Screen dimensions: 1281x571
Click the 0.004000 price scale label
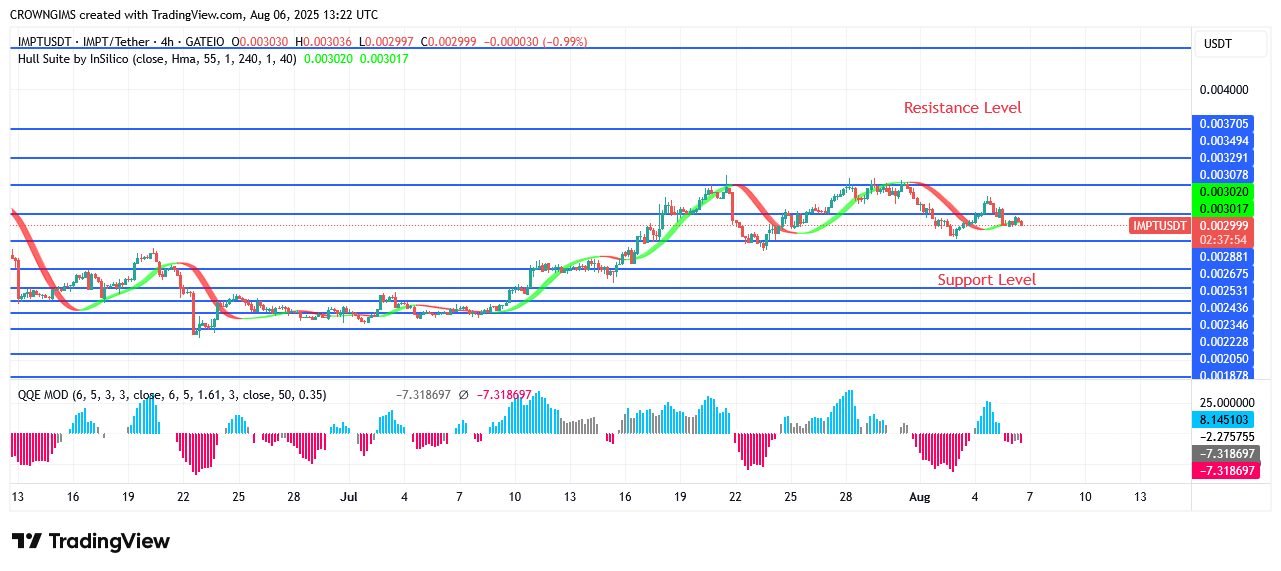(1224, 90)
